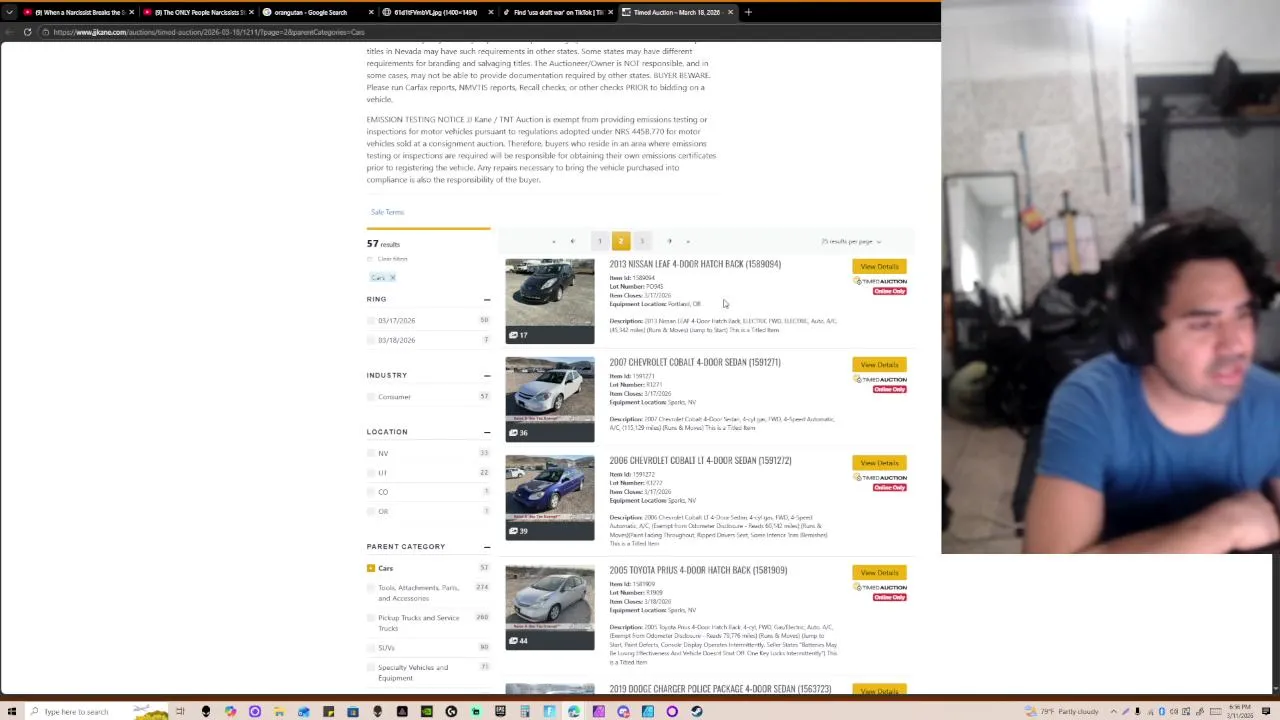
Task: Open File Explorer from the taskbar
Action: coord(279,711)
